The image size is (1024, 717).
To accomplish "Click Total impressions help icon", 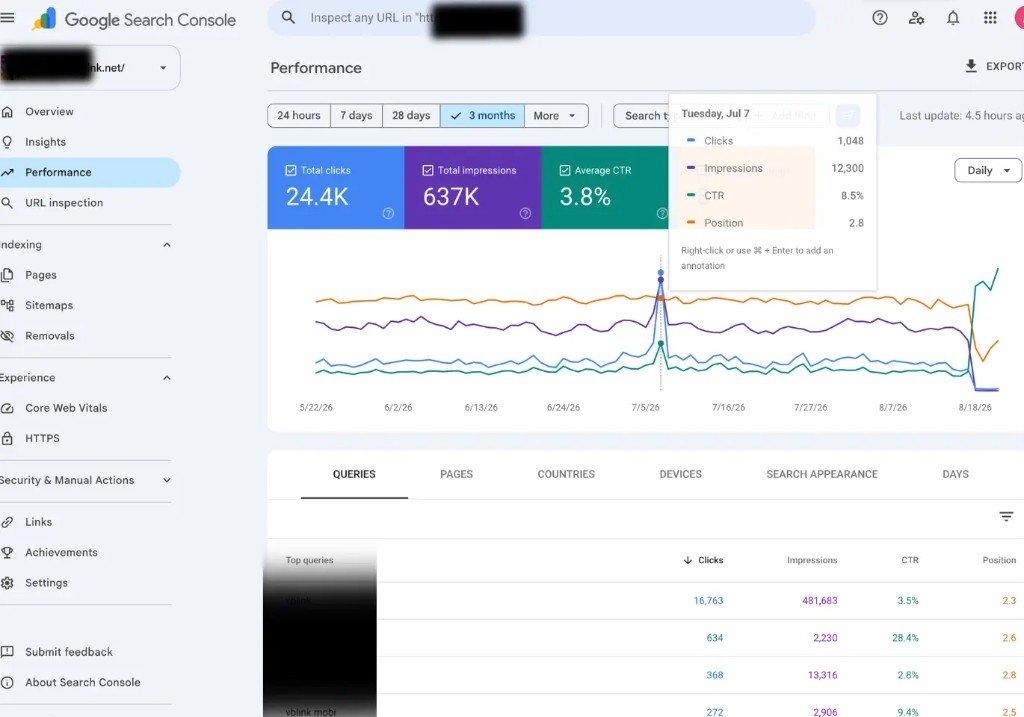I will (x=525, y=214).
